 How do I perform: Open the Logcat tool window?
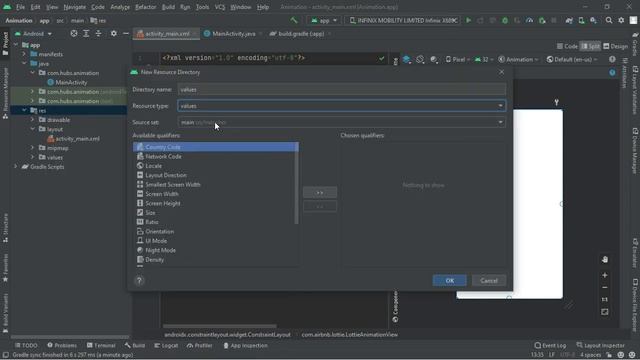(166, 345)
